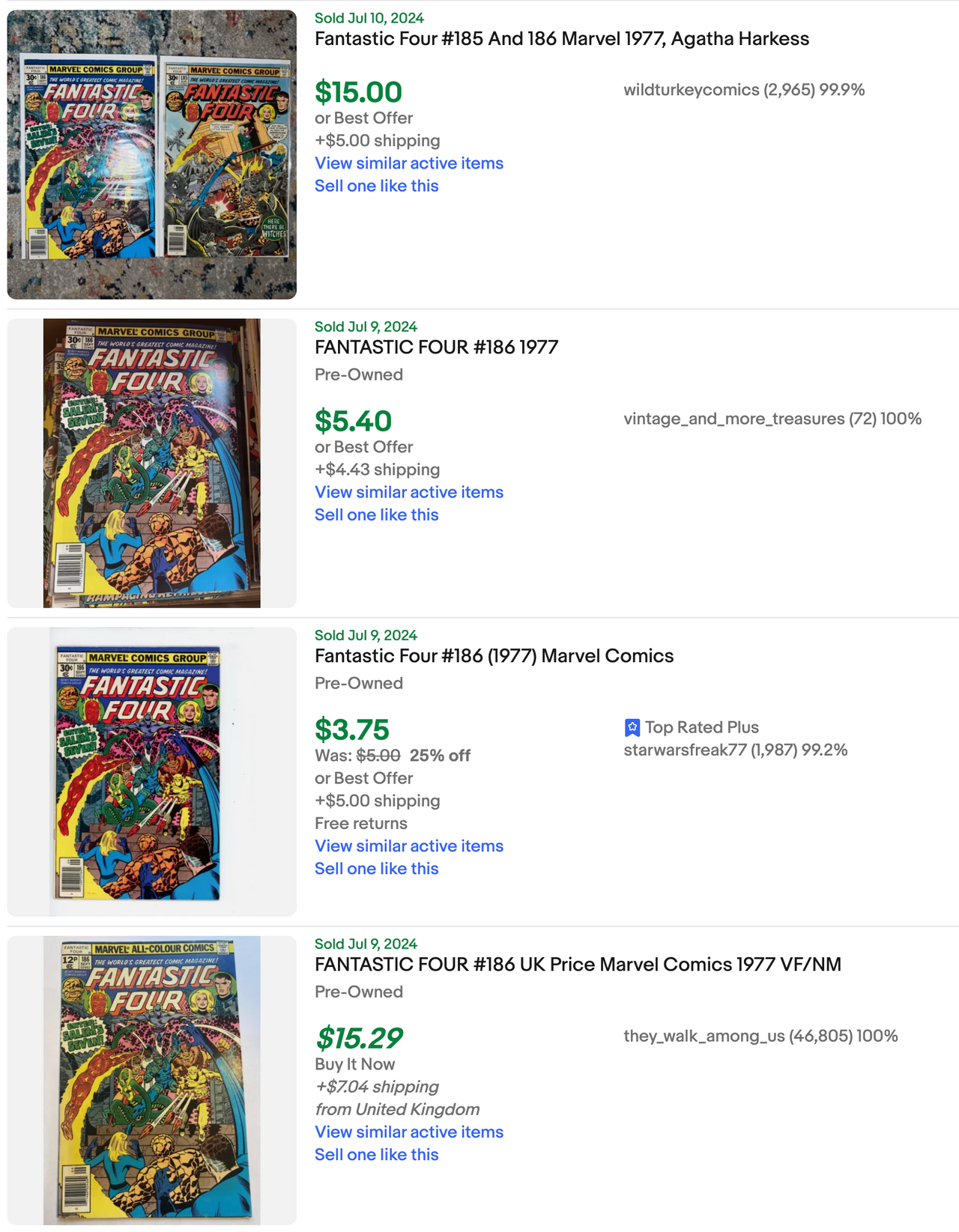Open the Fantastic Four #185 and 186 thumbnail
Screen dimensions: 959x1232
pos(152,155)
